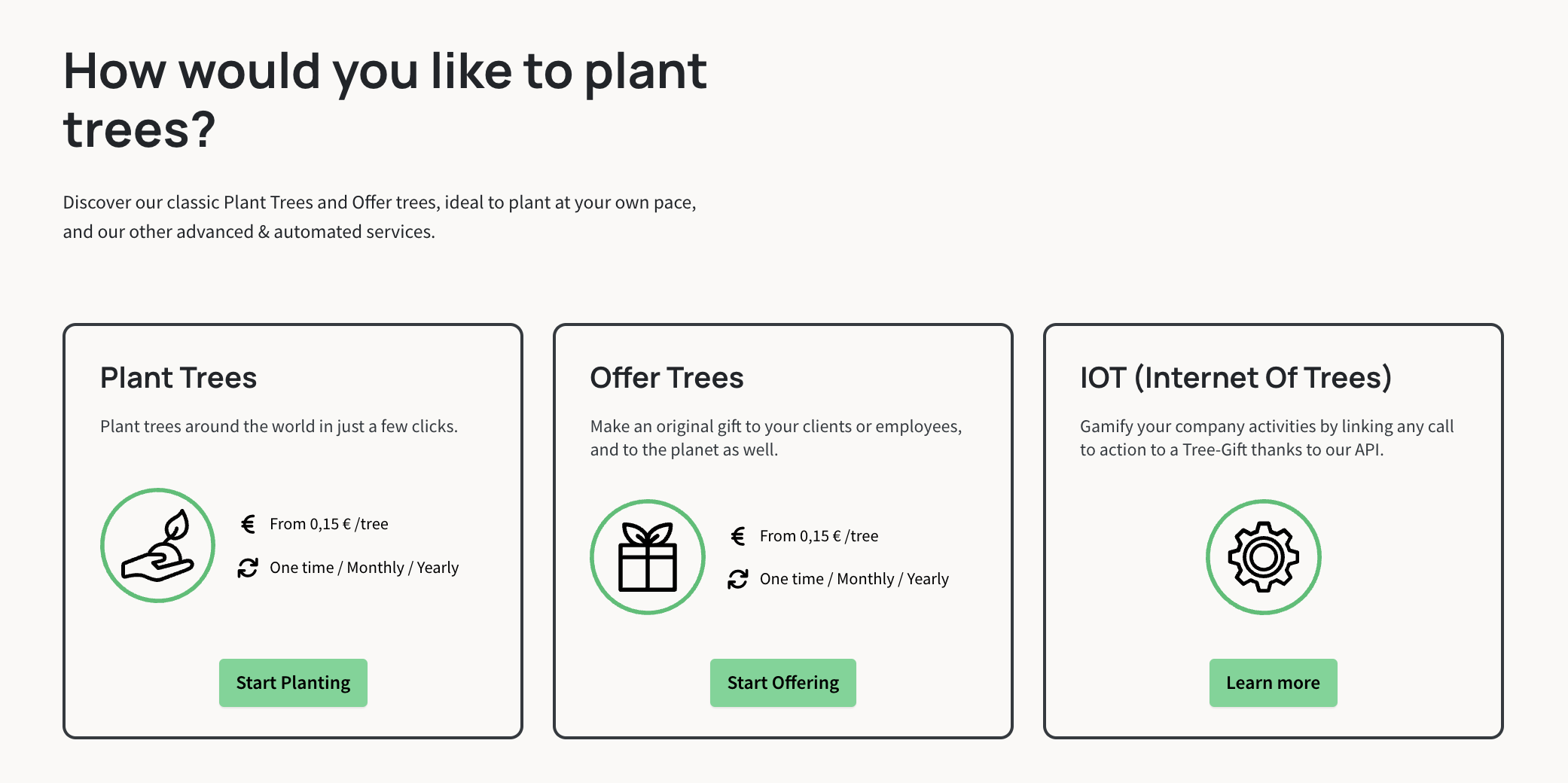Click the hand holding seedling icon
Viewport: 1568px width, 783px height.
157,546
